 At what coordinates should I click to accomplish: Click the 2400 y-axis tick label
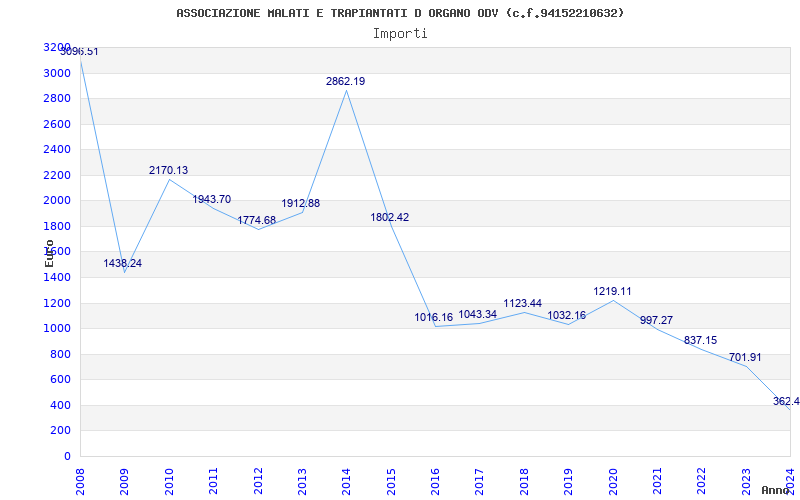tap(57, 150)
